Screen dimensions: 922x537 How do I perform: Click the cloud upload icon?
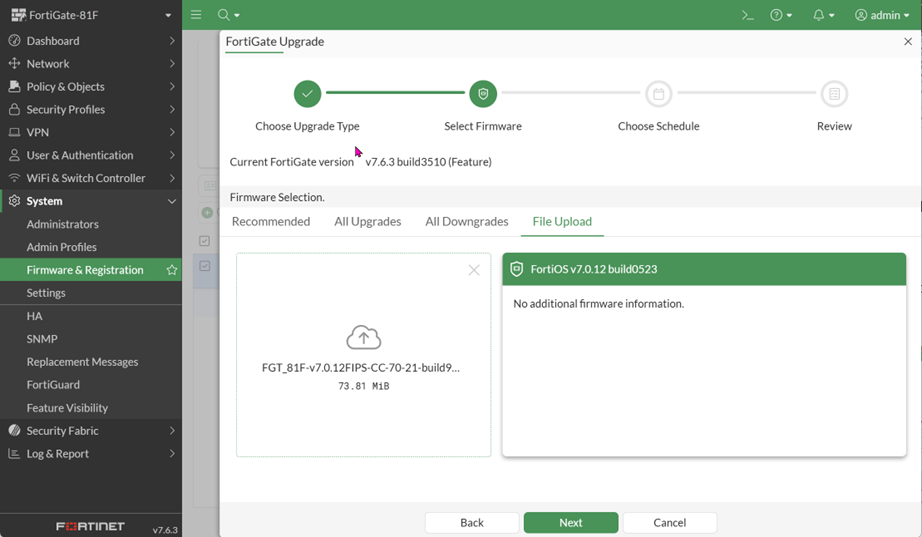tap(363, 337)
